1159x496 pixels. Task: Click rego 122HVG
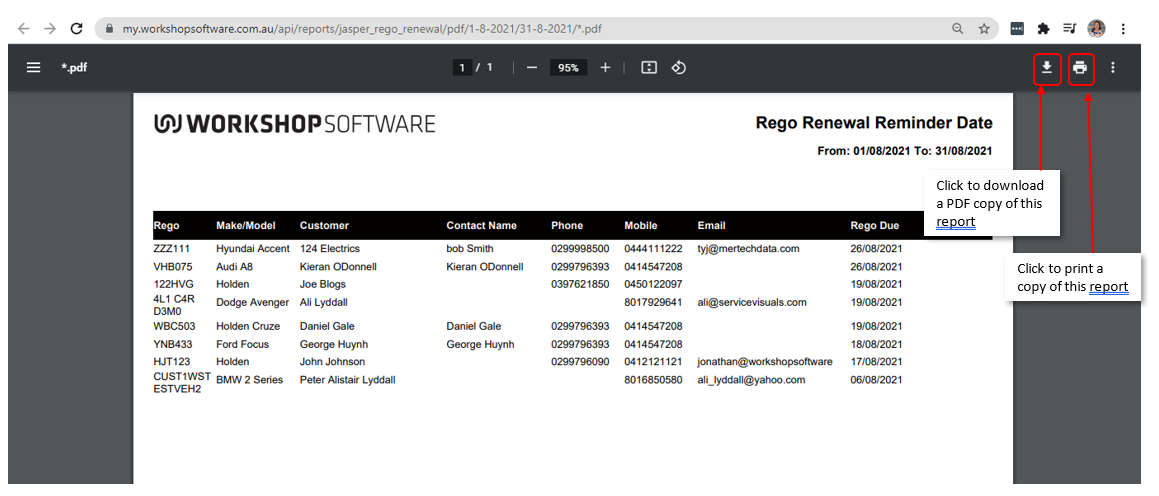point(172,284)
